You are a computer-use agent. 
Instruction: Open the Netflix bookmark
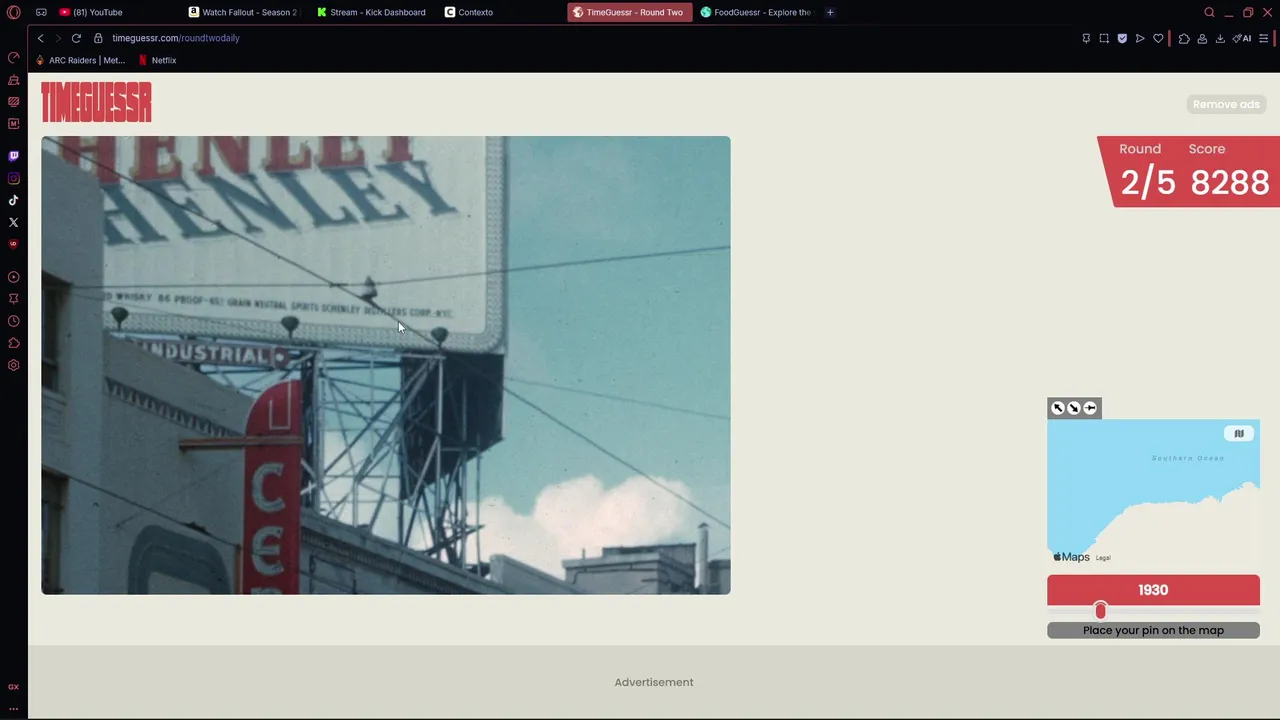(x=157, y=60)
